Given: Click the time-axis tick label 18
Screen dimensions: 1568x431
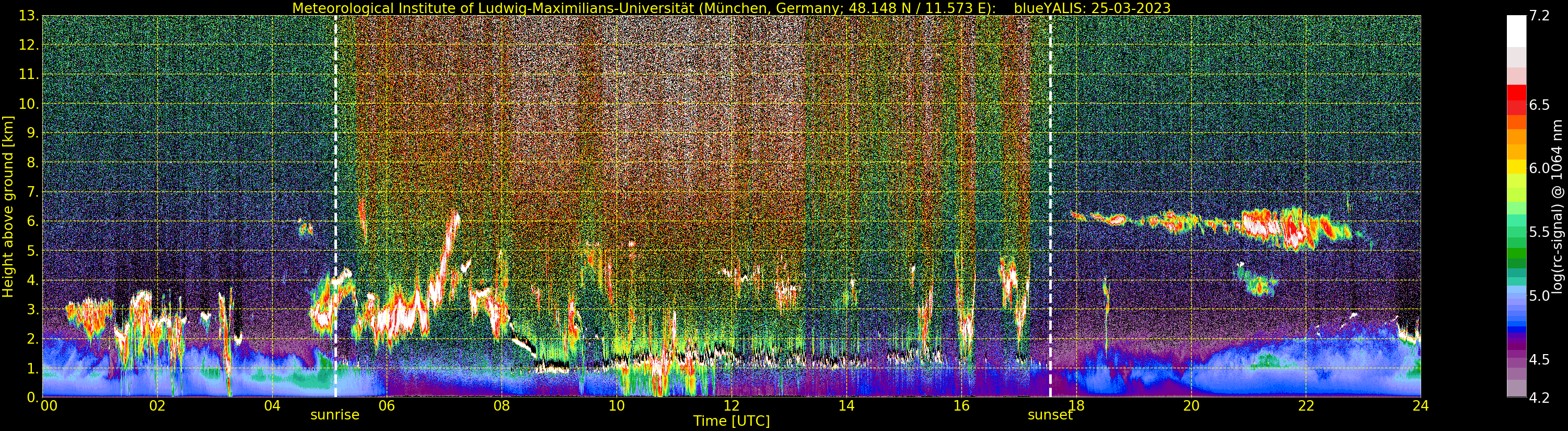Looking at the screenshot, I should pyautogui.click(x=1076, y=405).
